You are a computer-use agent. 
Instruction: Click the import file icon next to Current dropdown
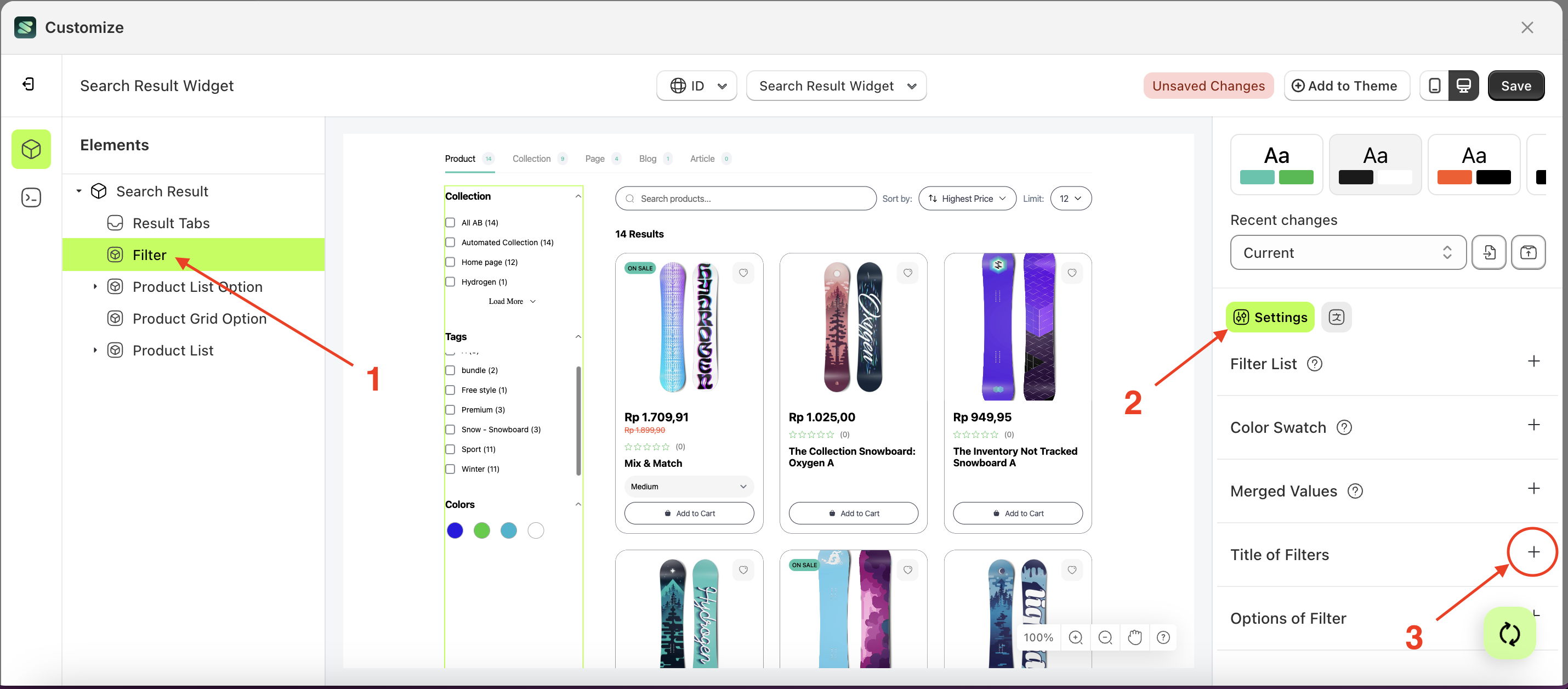point(1489,252)
